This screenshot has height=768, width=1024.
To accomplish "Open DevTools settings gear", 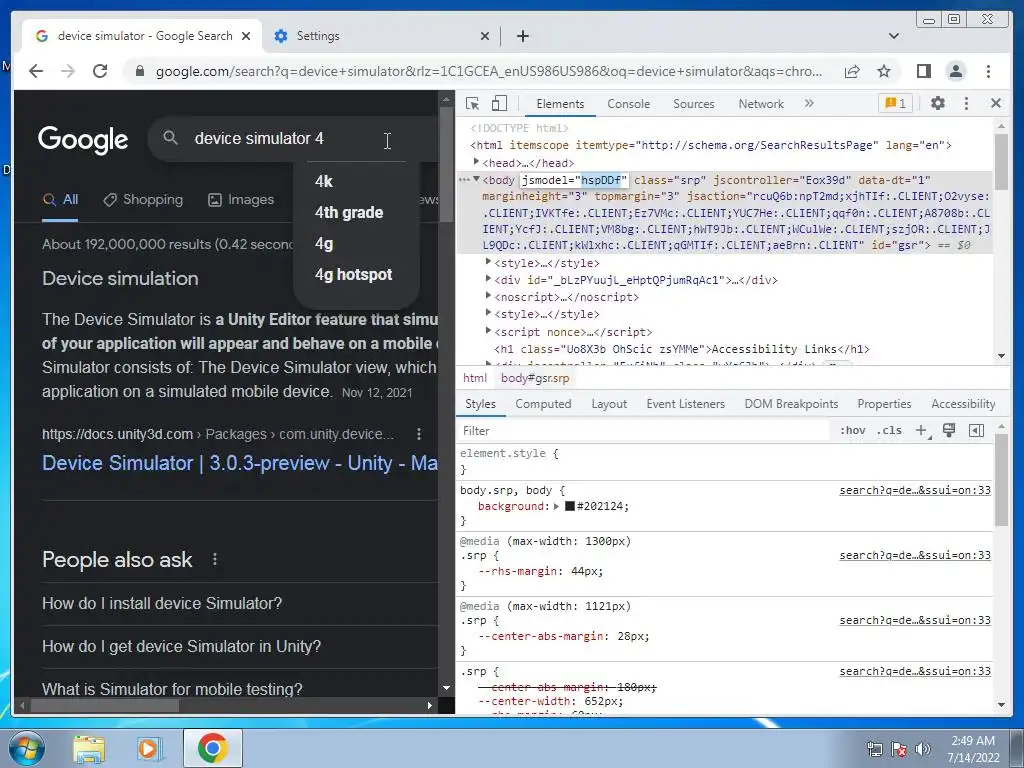I will 938,103.
